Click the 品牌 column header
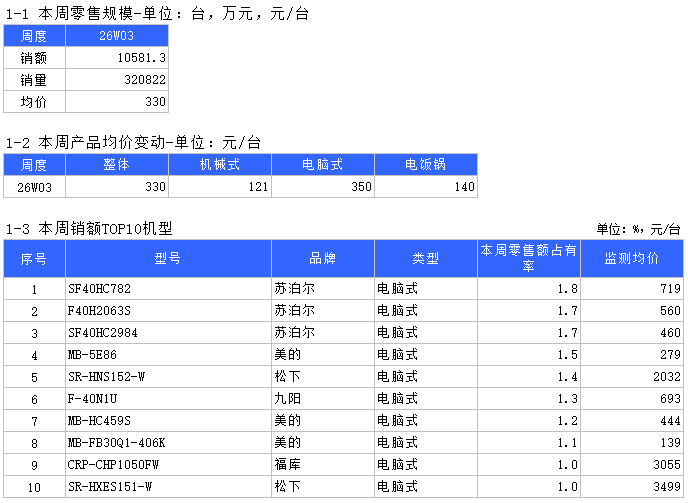 pyautogui.click(x=323, y=259)
